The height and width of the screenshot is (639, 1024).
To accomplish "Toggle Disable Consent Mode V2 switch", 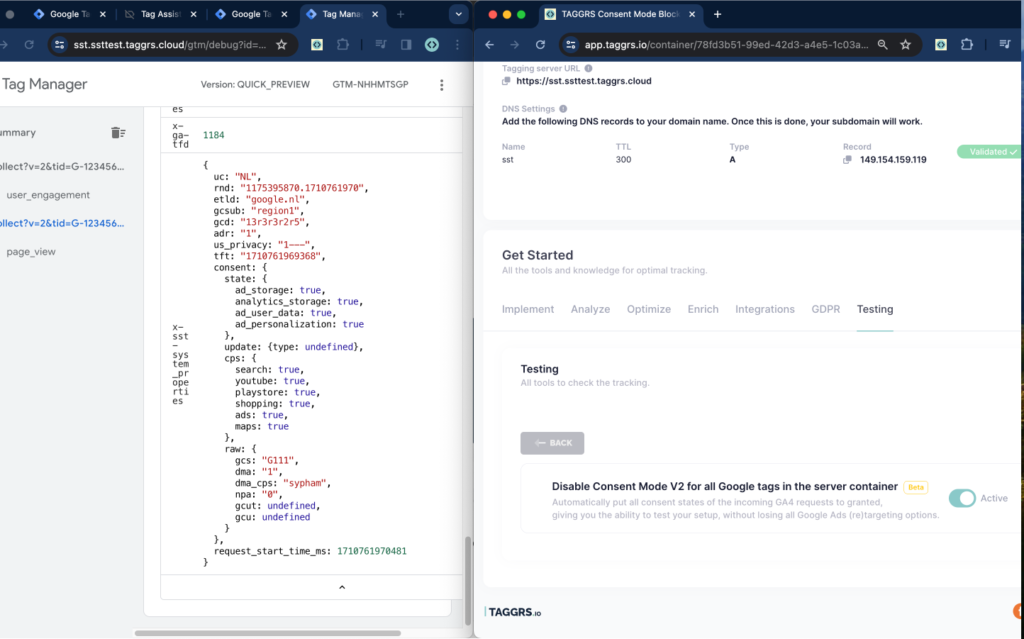I will click(962, 498).
